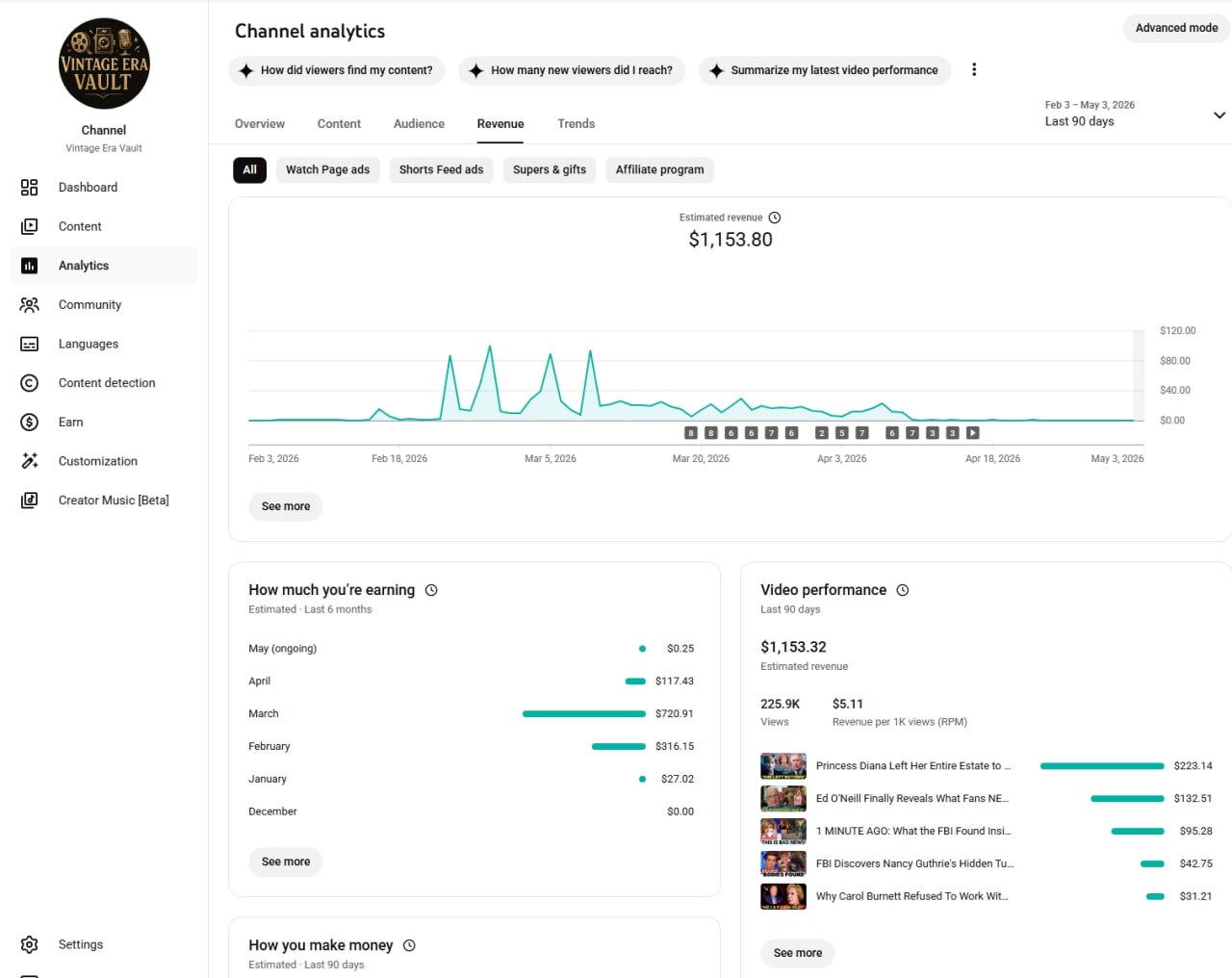Ask "How many new viewers did I reach?"
This screenshot has width=1232, height=978.
point(572,70)
